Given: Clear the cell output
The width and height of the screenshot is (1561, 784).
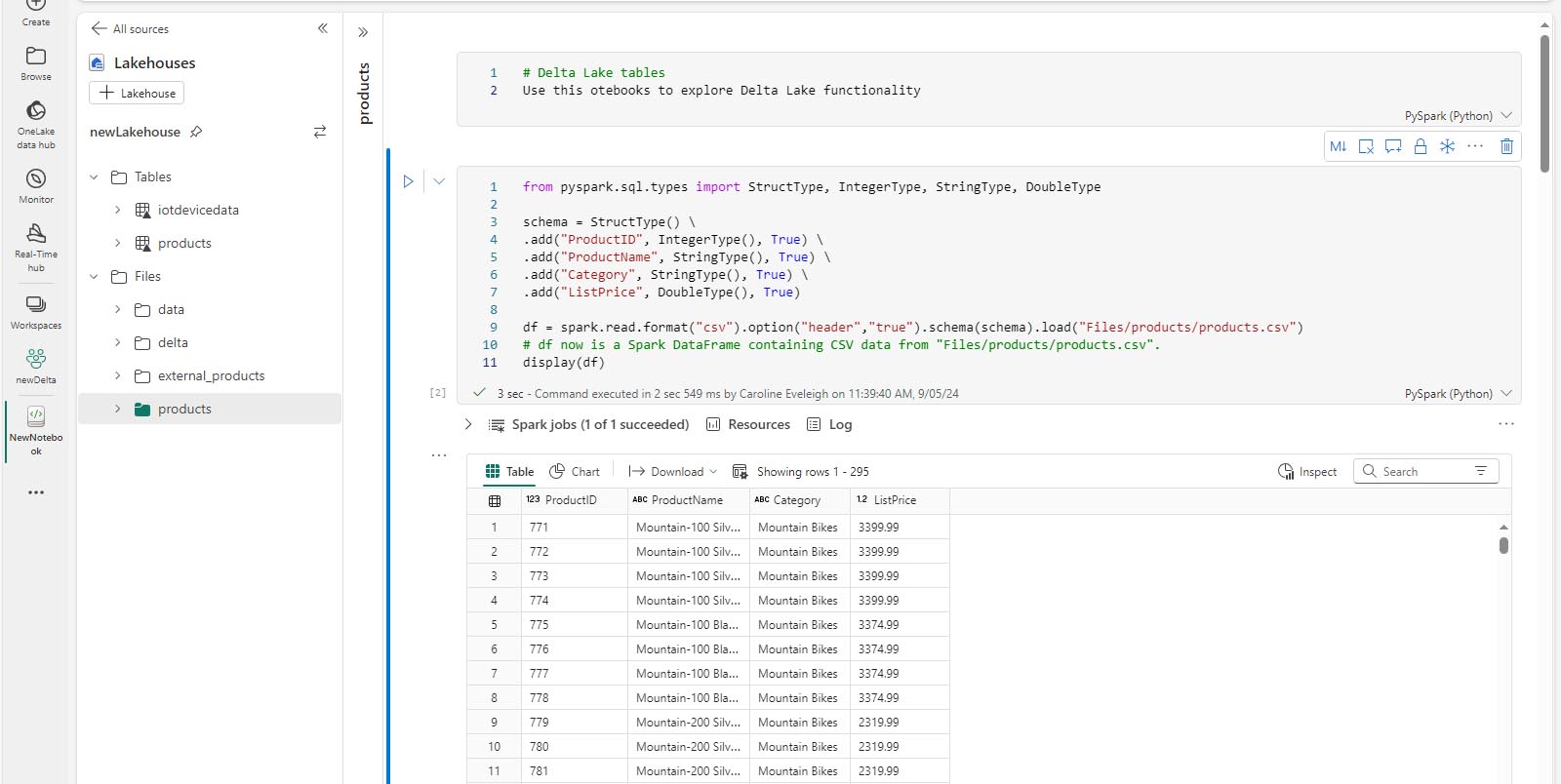Looking at the screenshot, I should pyautogui.click(x=1366, y=146).
